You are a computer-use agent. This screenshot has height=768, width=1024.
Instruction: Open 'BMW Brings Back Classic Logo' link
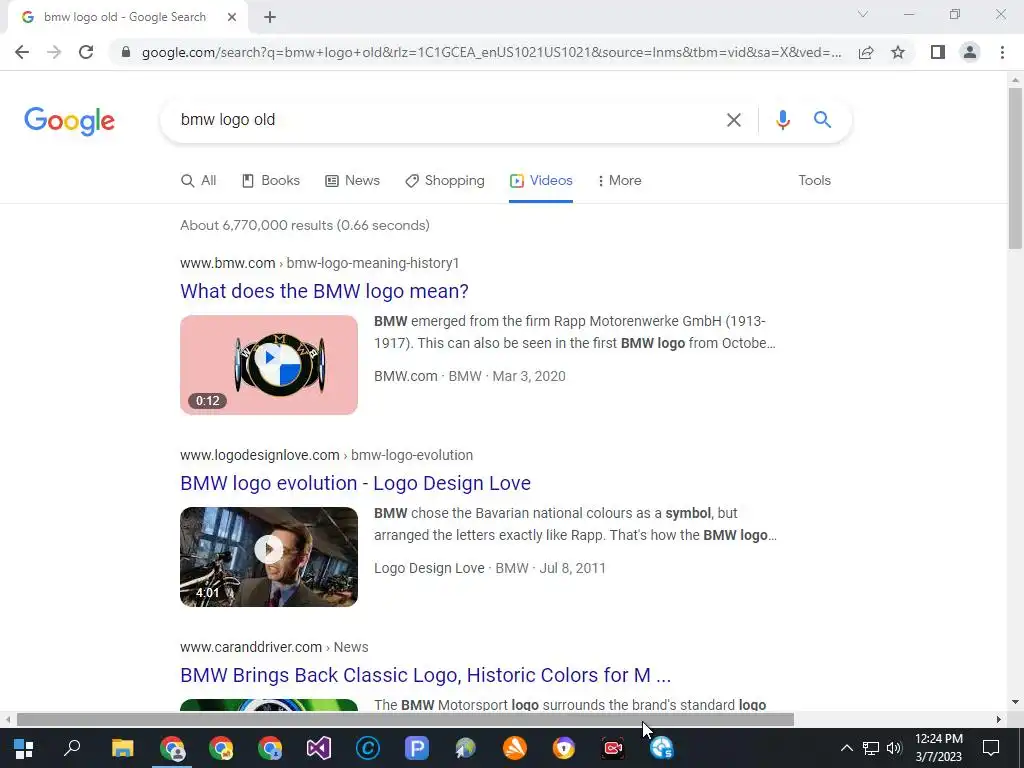[426, 675]
